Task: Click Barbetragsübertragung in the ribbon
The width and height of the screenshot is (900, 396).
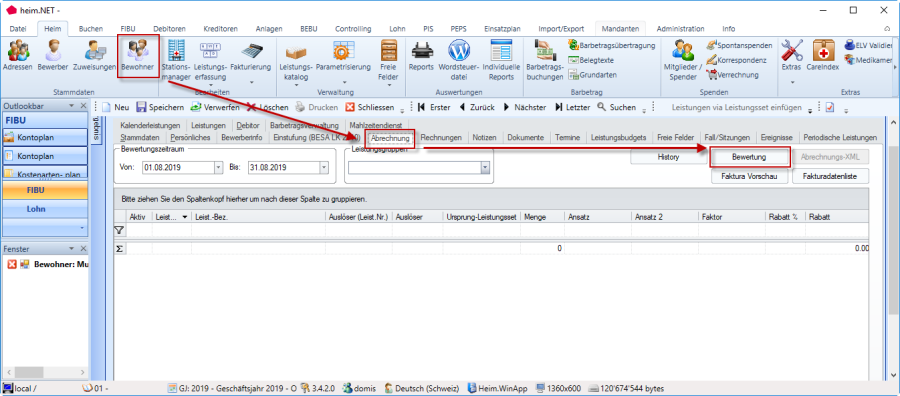Action: [612, 45]
